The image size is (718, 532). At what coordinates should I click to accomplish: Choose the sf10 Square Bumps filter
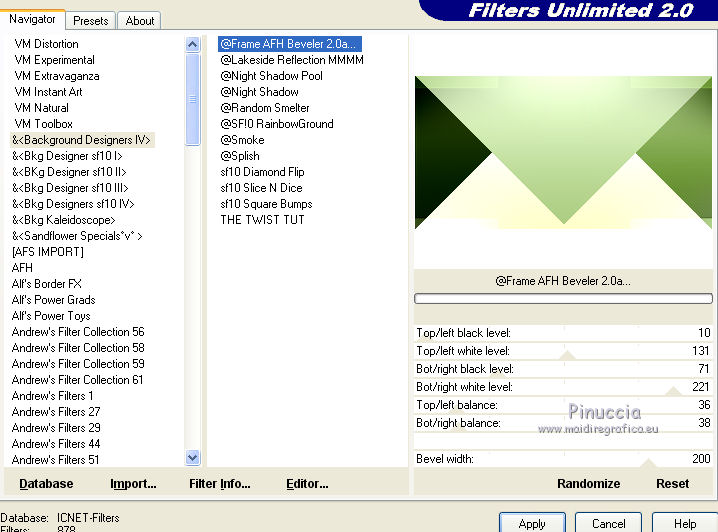266,204
